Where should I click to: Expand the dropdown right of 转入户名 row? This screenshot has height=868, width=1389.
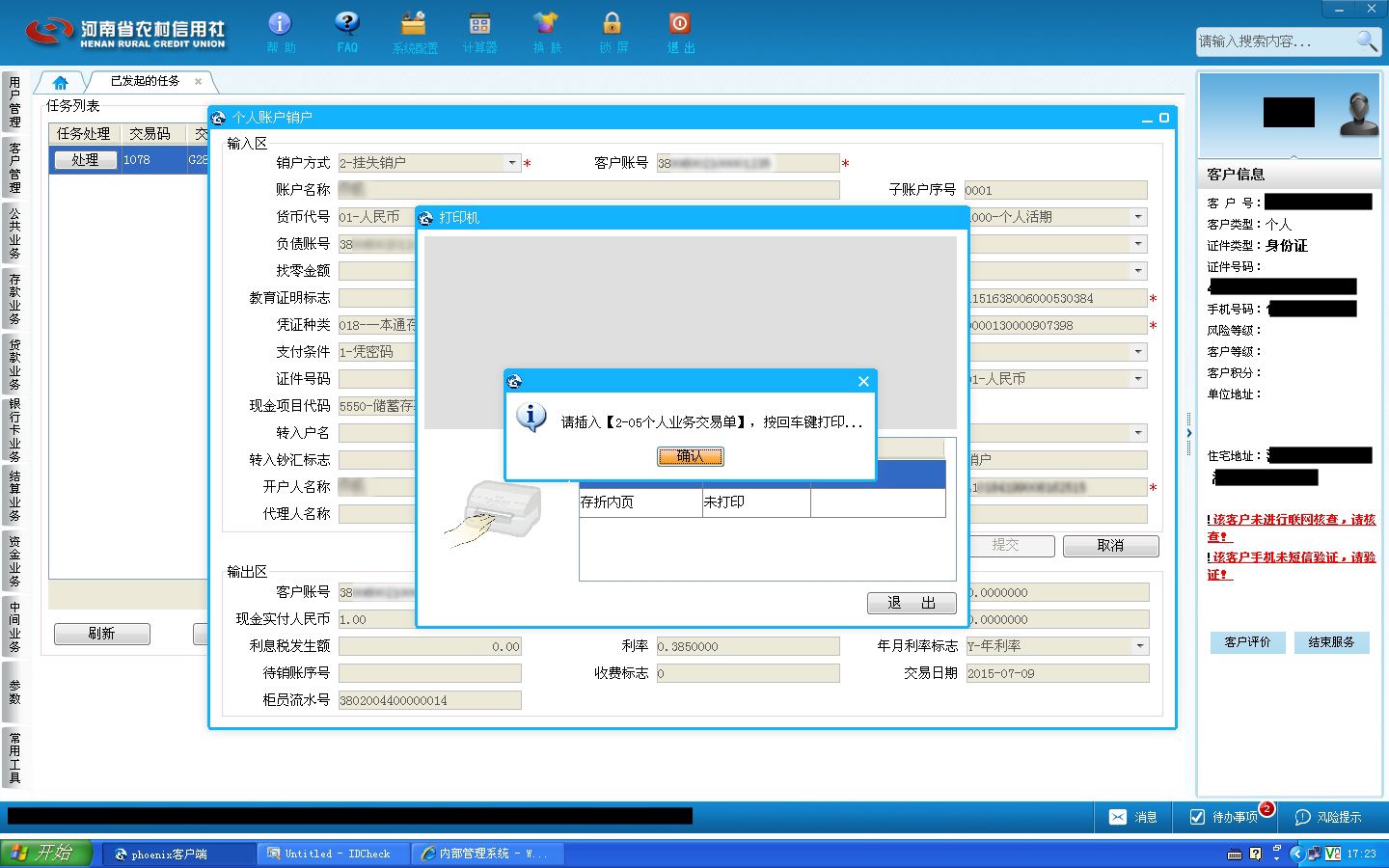click(x=1139, y=433)
